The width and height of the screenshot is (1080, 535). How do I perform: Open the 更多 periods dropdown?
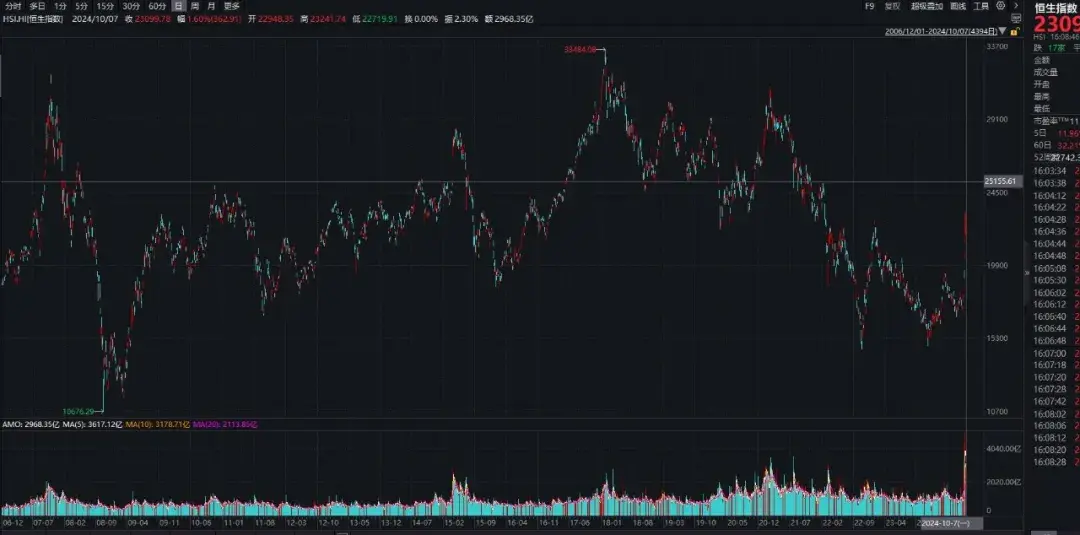pos(232,6)
